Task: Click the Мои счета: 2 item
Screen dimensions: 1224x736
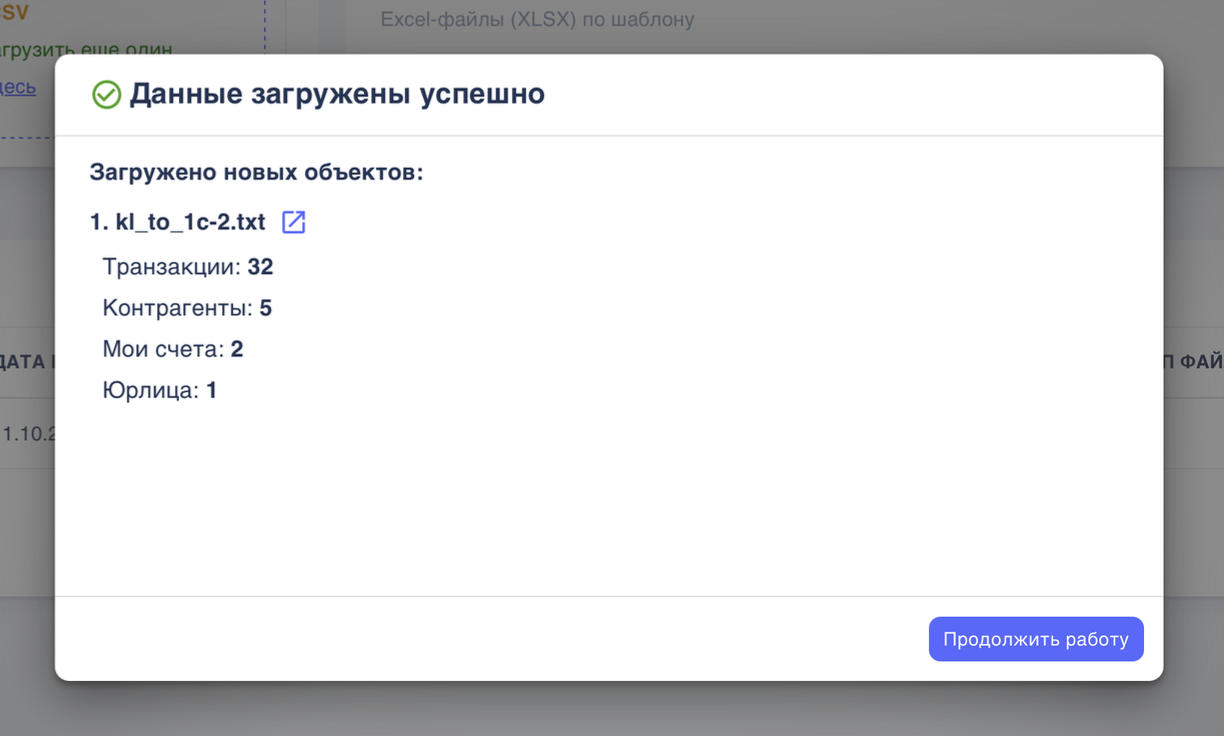Action: (x=170, y=348)
